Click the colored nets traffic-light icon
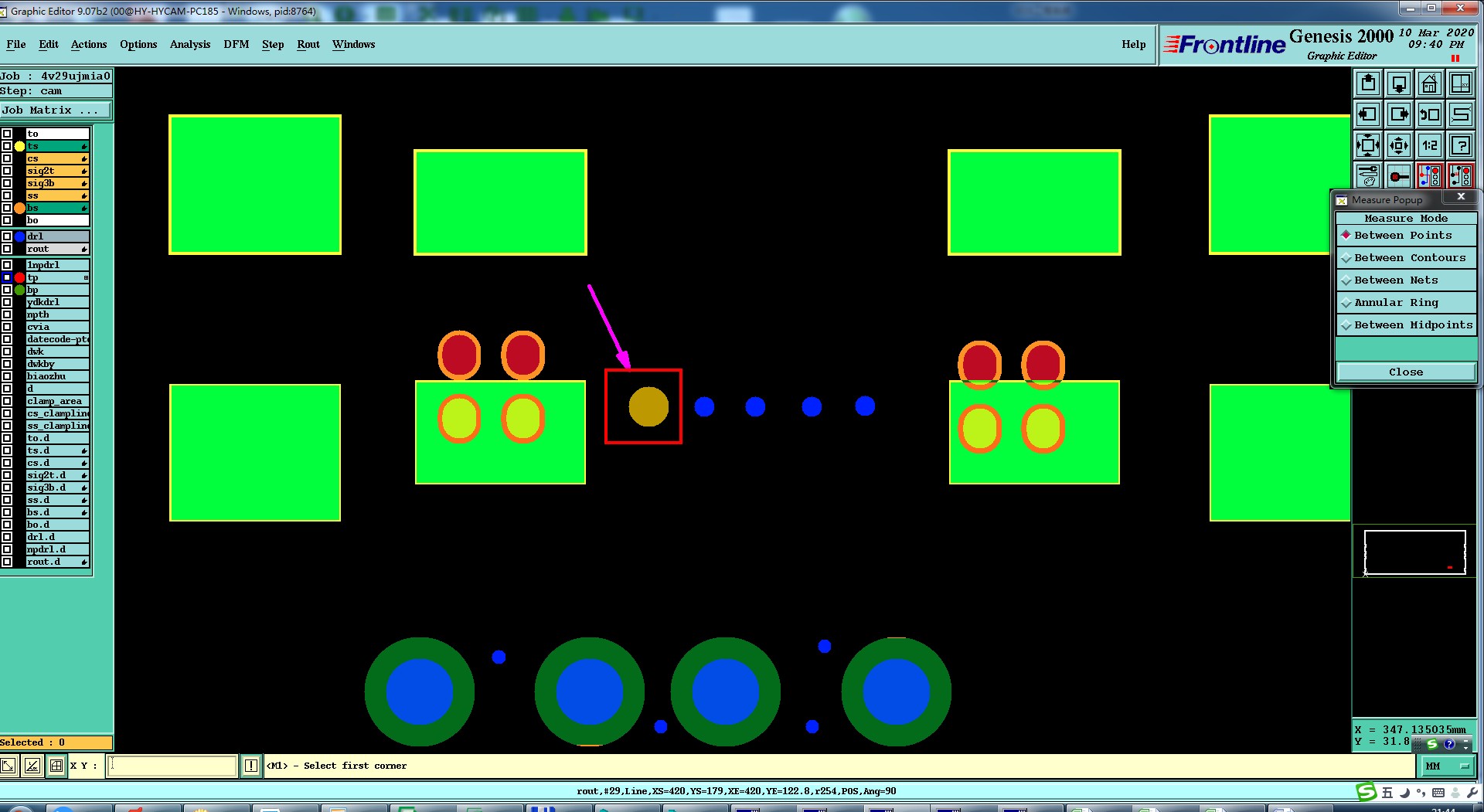The image size is (1484, 812). pos(1430,176)
